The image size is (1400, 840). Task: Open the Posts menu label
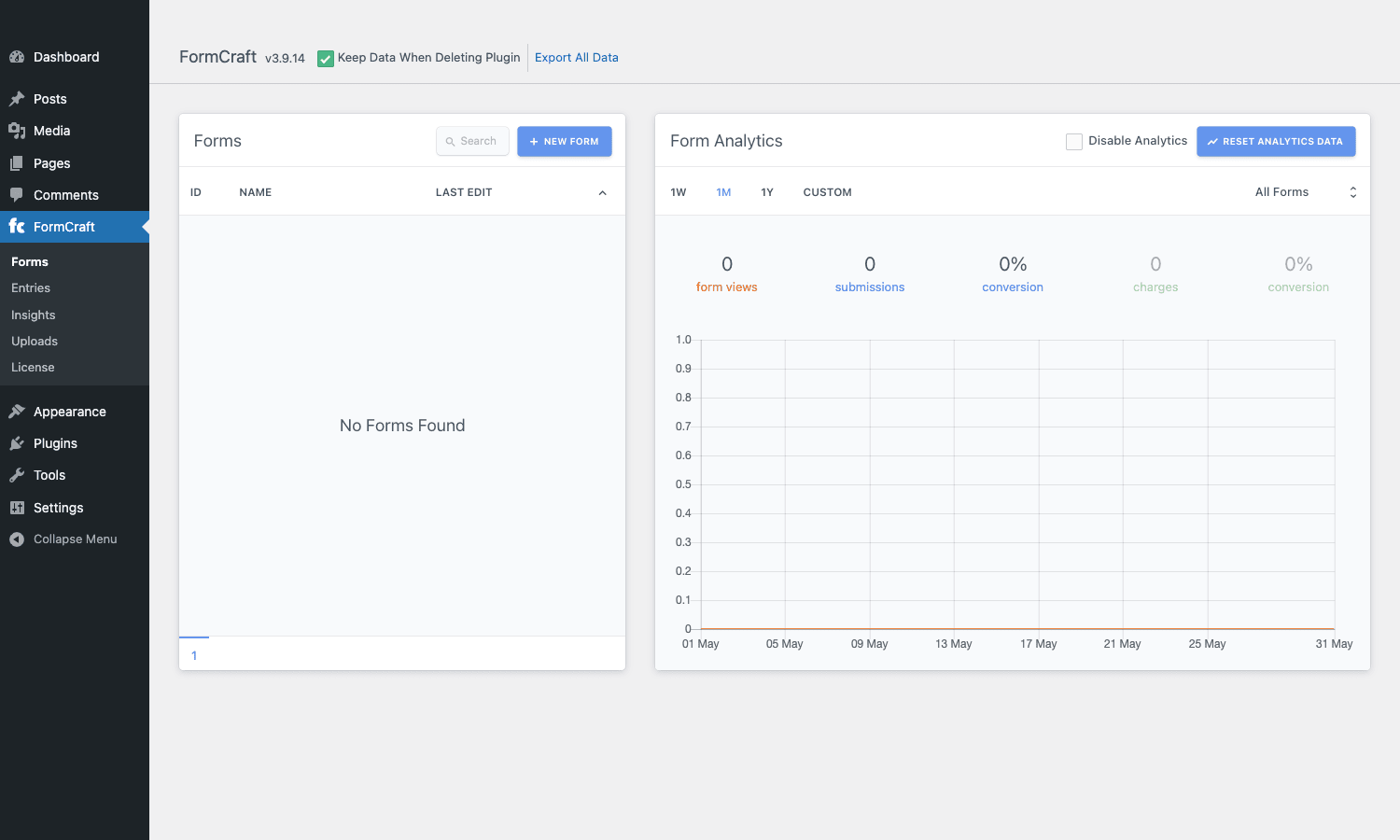50,99
